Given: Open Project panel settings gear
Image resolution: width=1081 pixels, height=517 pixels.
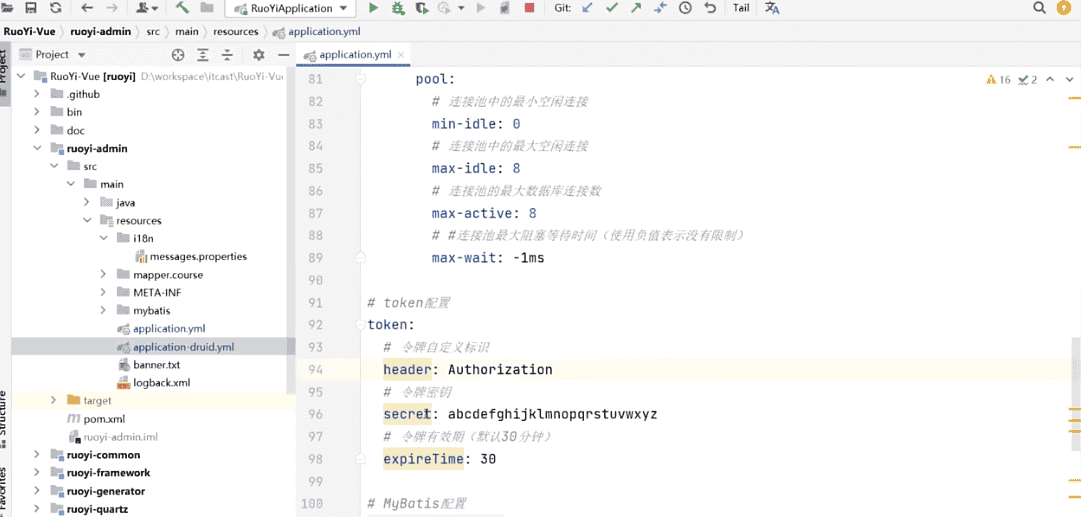Looking at the screenshot, I should 258,55.
